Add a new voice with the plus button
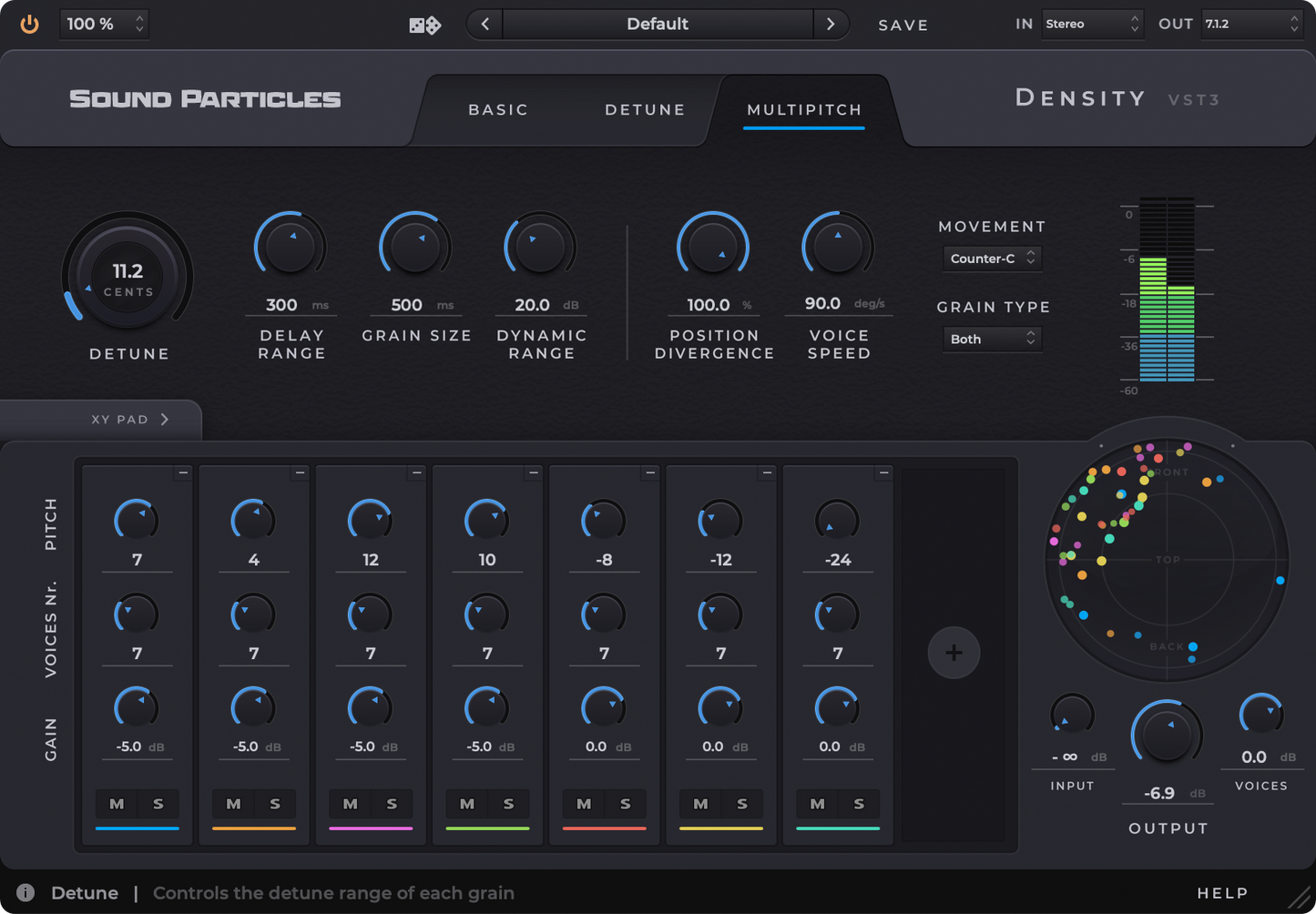This screenshot has width=1316, height=914. (x=953, y=652)
